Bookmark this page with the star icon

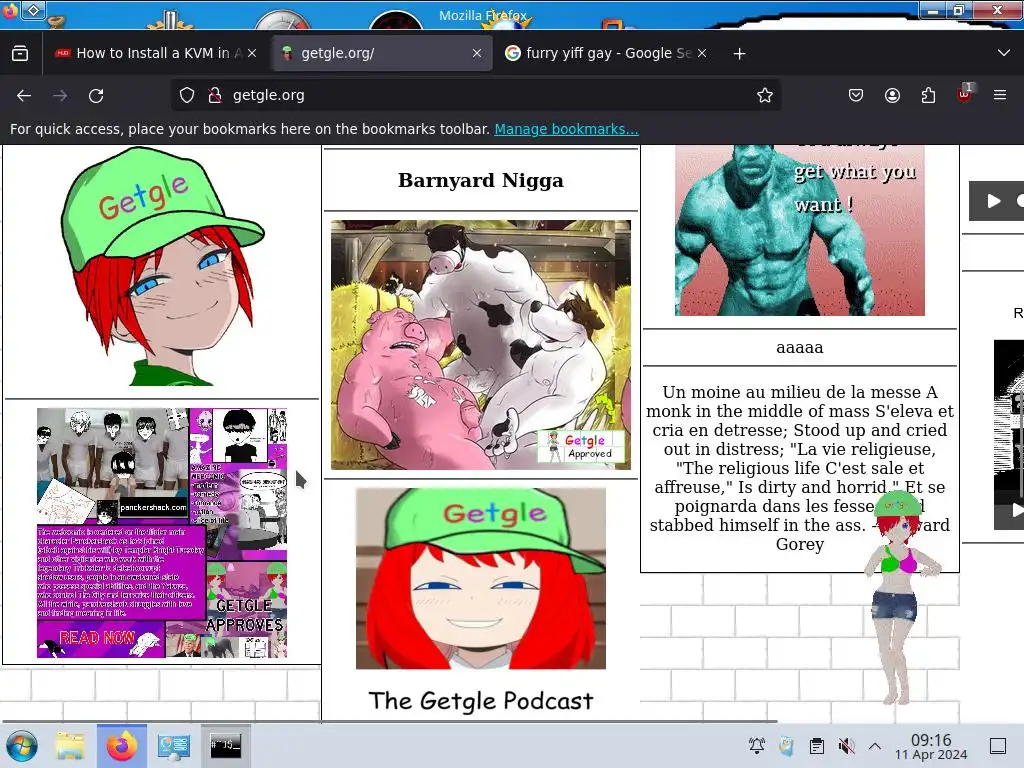[765, 95]
